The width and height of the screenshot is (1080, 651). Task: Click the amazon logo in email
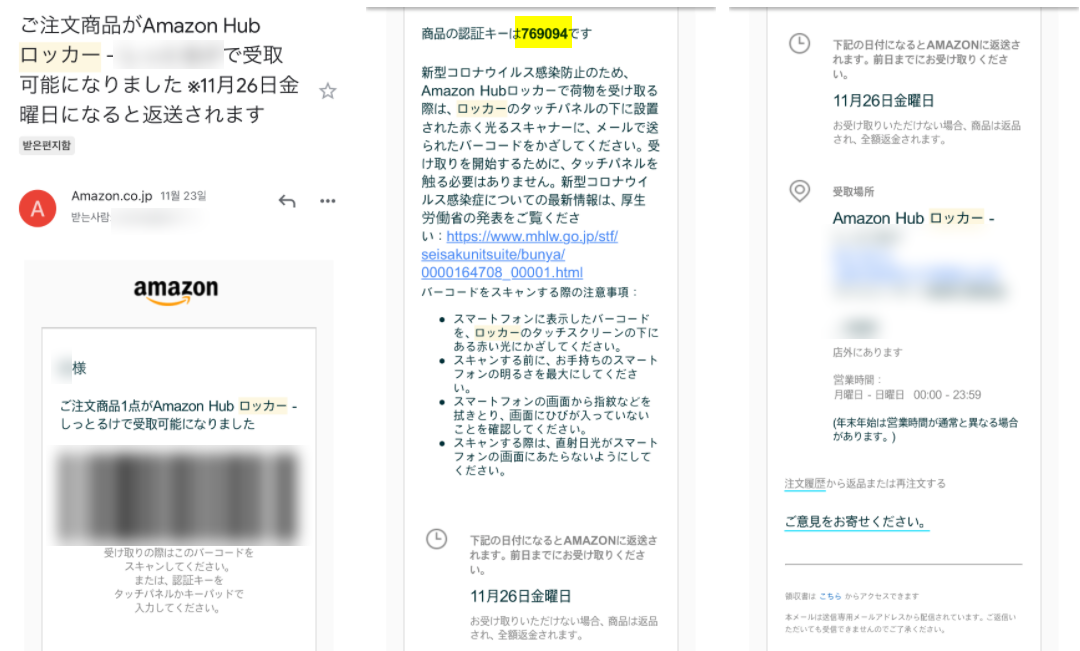[x=176, y=291]
